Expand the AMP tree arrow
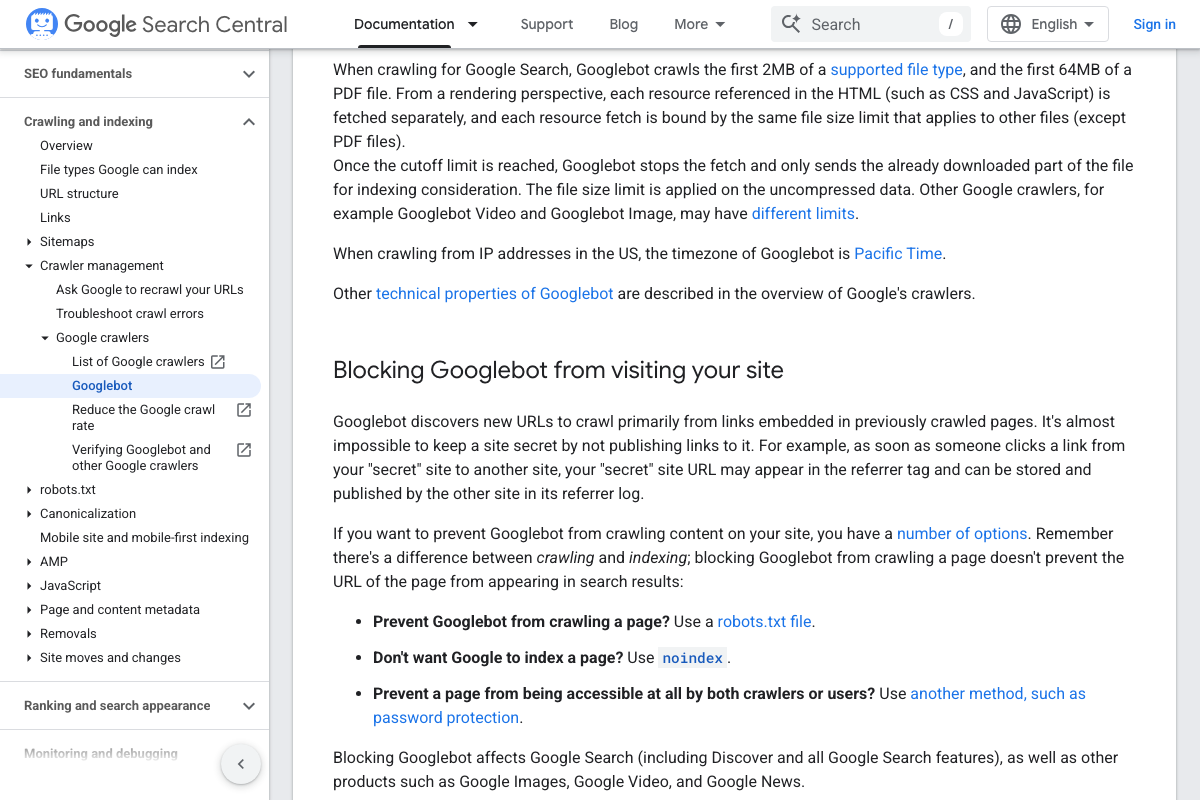Image resolution: width=1200 pixels, height=800 pixels. coord(29,562)
